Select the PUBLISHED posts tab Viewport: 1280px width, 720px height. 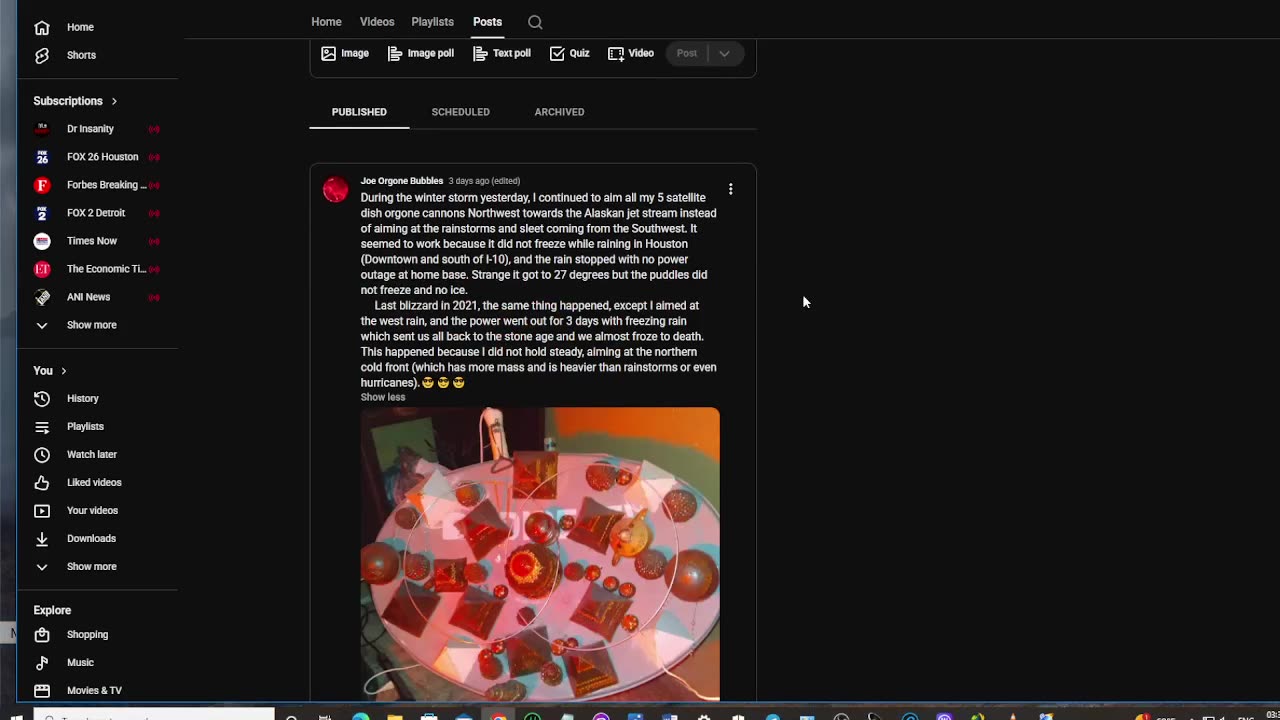(x=359, y=112)
